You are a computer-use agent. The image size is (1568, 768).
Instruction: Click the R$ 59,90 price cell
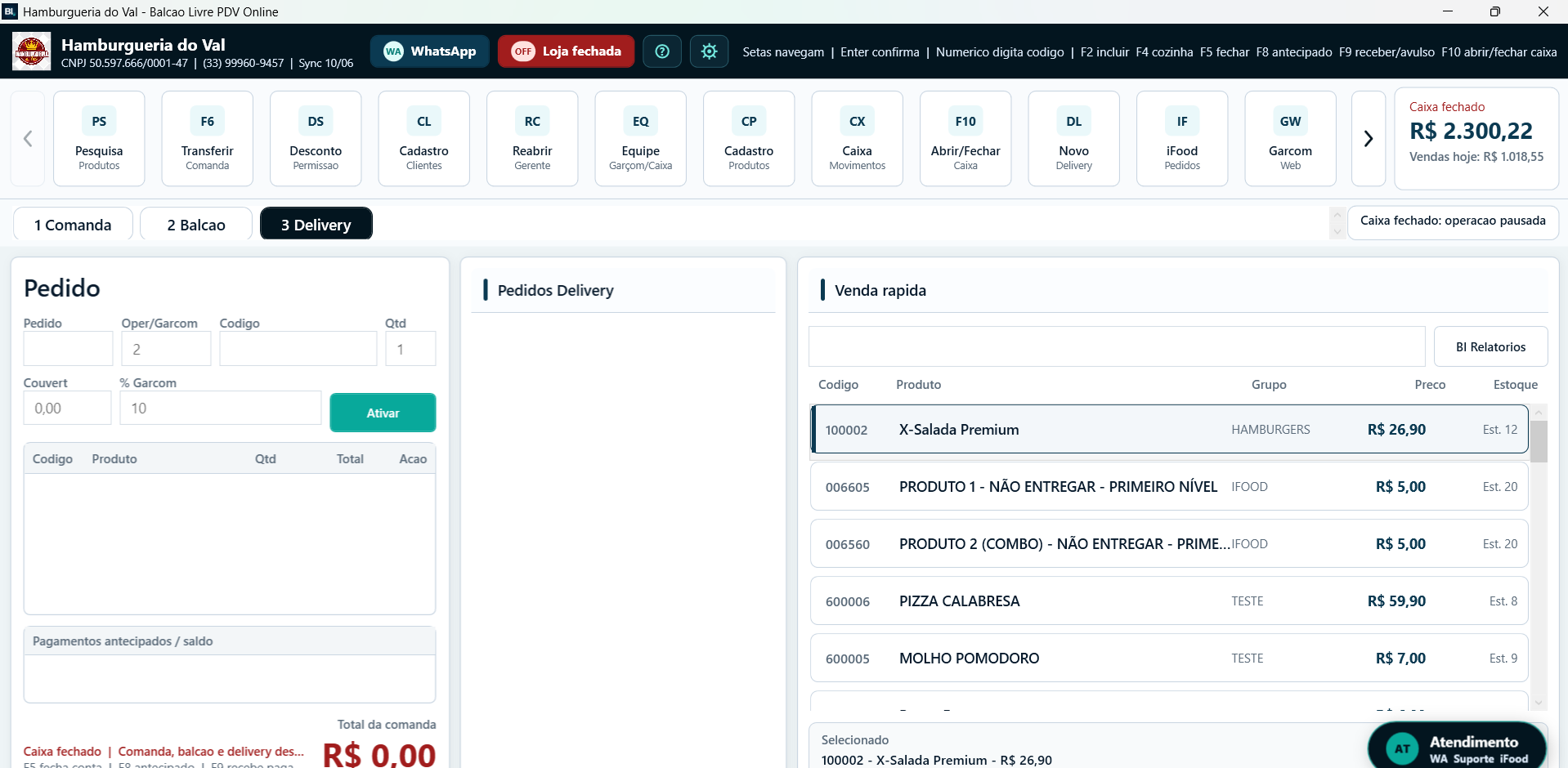pyautogui.click(x=1396, y=601)
